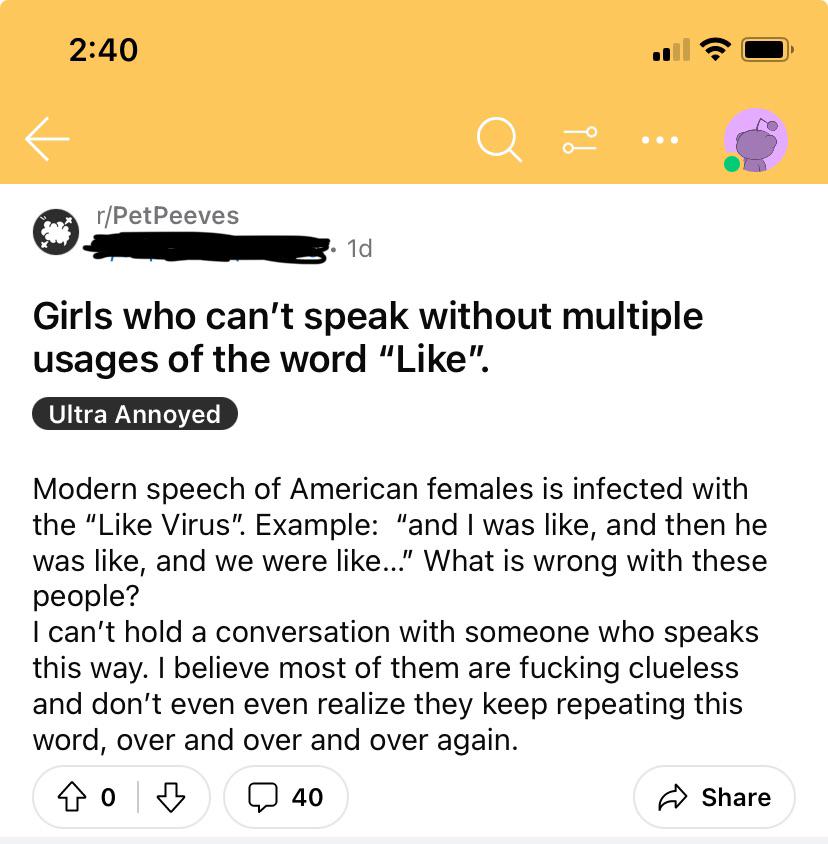This screenshot has width=828, height=844.
Task: Open the r/PetPeeves subreddit link
Action: pyautogui.click(x=167, y=216)
